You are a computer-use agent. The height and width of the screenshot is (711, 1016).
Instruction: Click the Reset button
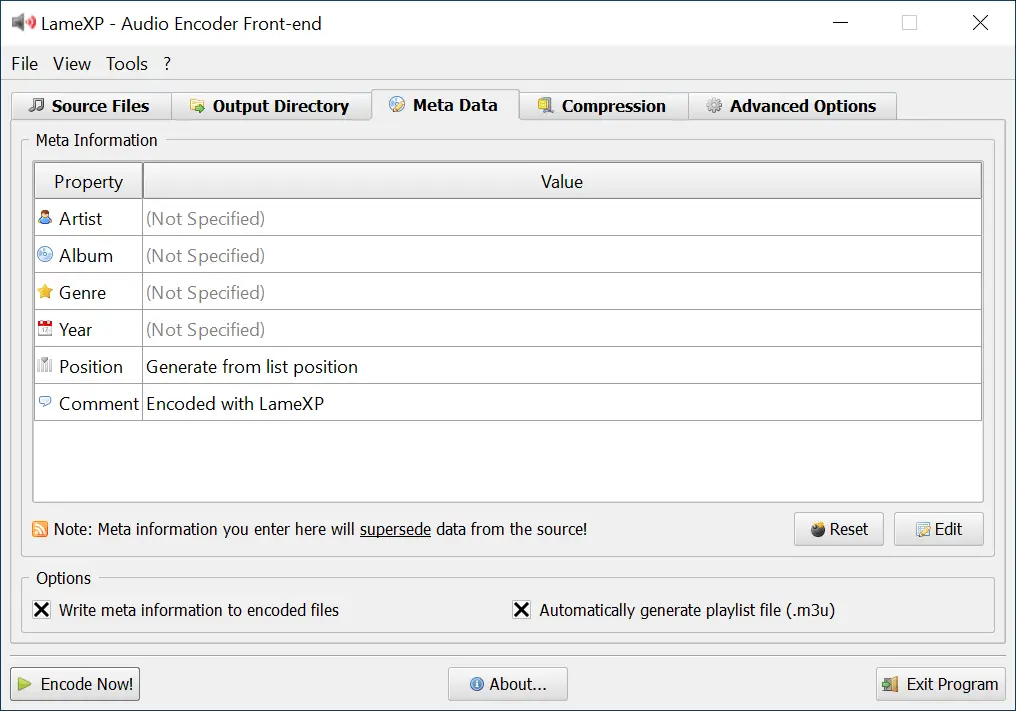coord(839,529)
